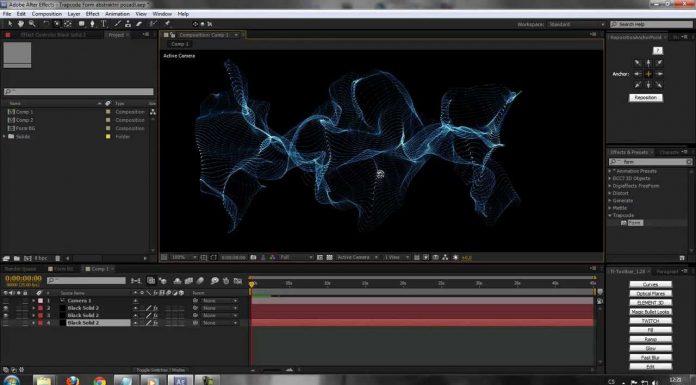Select the Horizontal Type tool
Screen dimensions: 696x385
(x=103, y=24)
